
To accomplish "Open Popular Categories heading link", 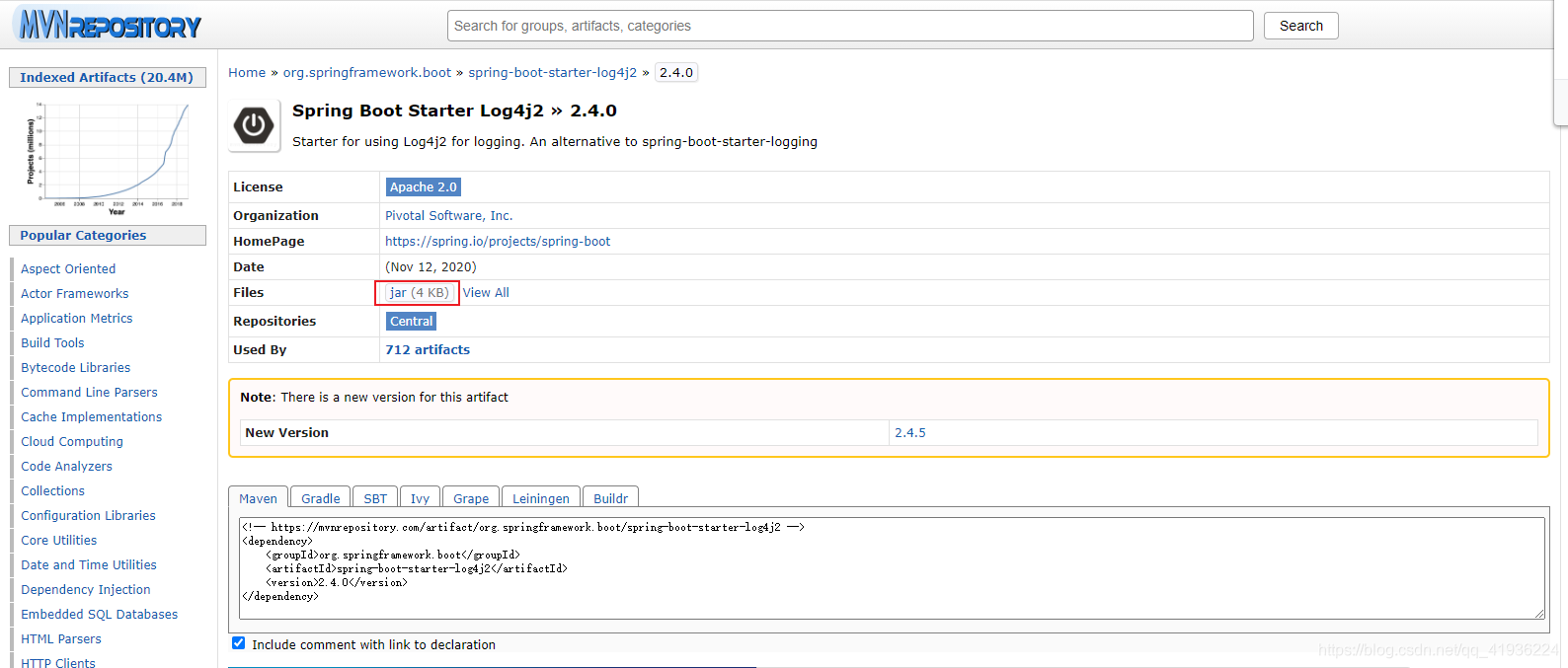I will tap(83, 235).
